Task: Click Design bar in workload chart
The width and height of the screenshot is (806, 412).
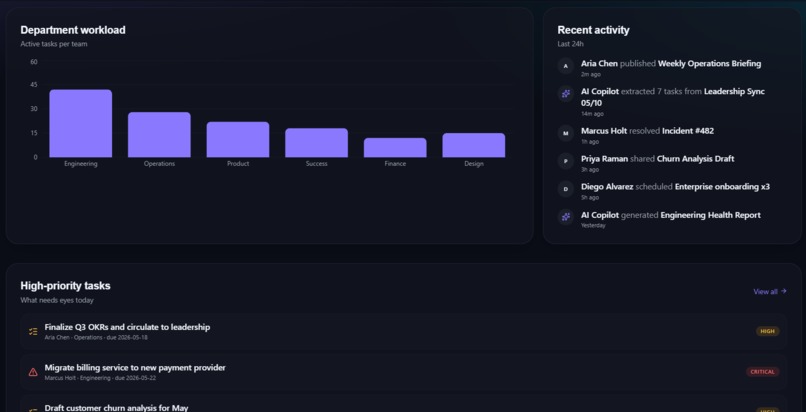Action: [474, 145]
